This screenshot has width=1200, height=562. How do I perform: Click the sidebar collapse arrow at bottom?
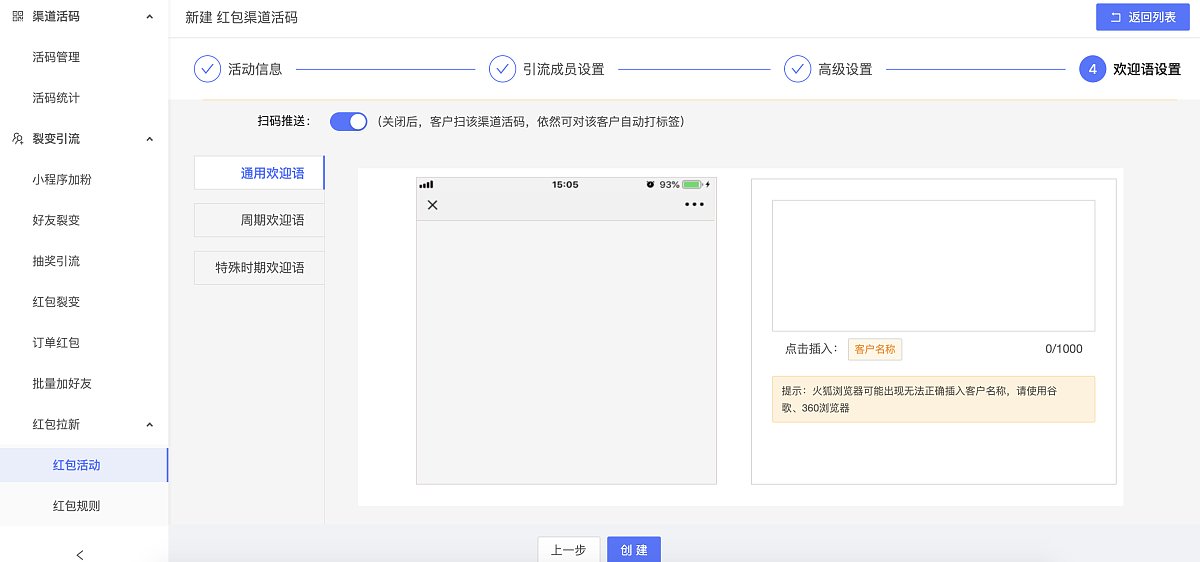80,555
